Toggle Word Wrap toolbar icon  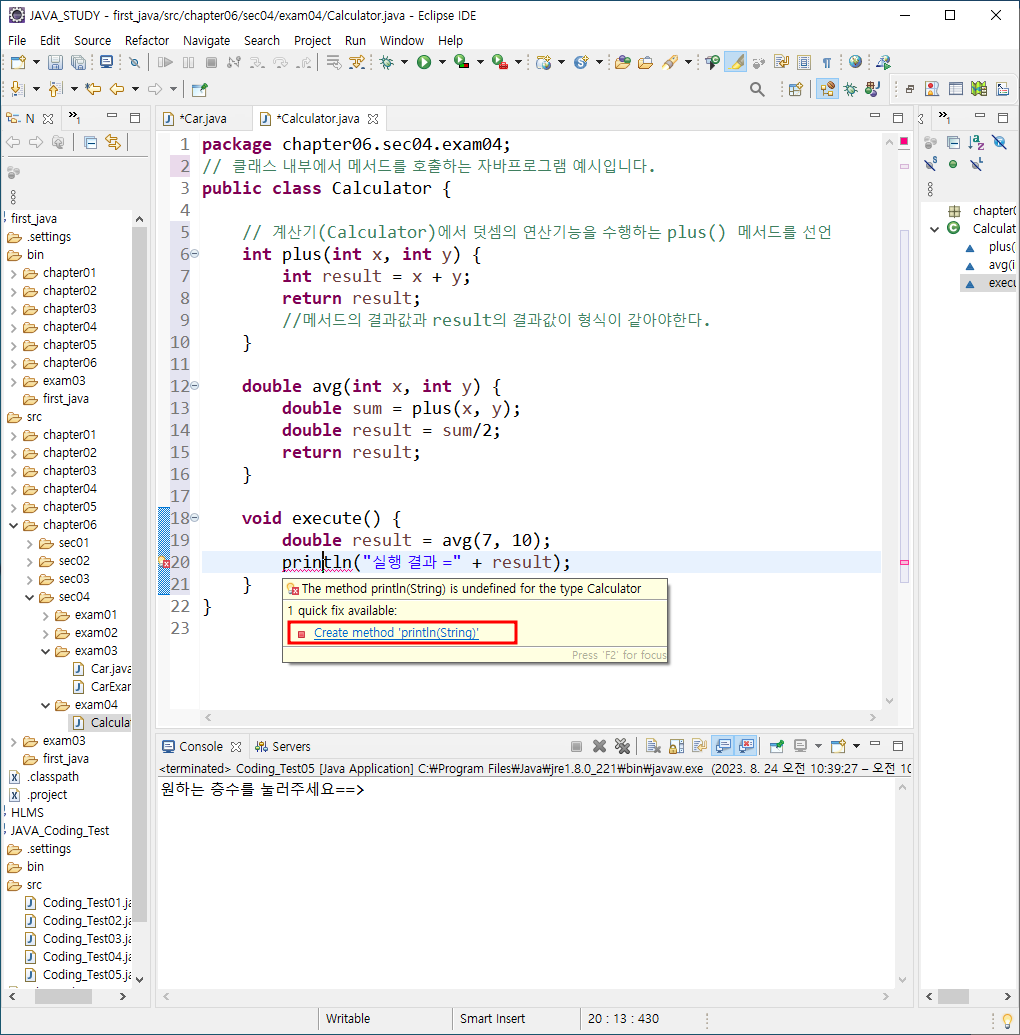[782, 62]
